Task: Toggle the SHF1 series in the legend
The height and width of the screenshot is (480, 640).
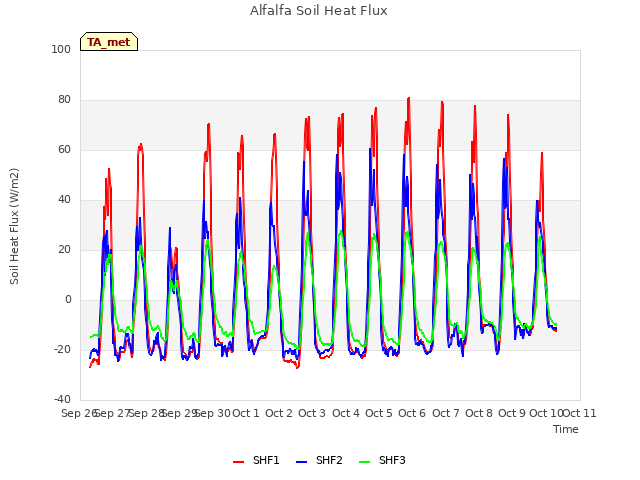Action: [x=256, y=460]
